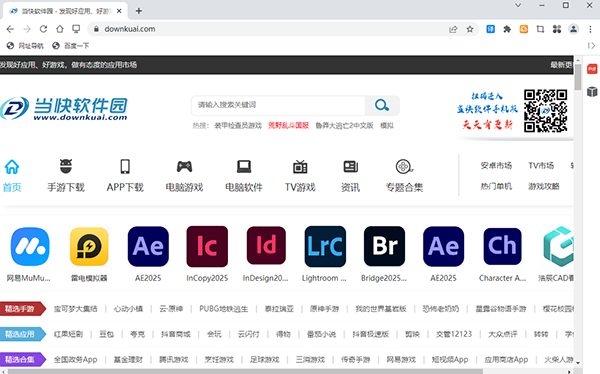Open the 红果短剧 app link

click(x=68, y=334)
